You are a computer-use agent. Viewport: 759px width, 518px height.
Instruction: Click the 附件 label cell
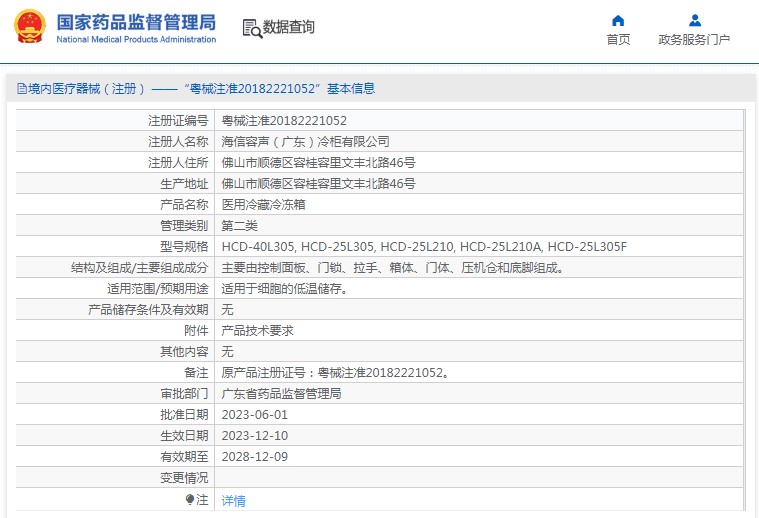point(115,331)
